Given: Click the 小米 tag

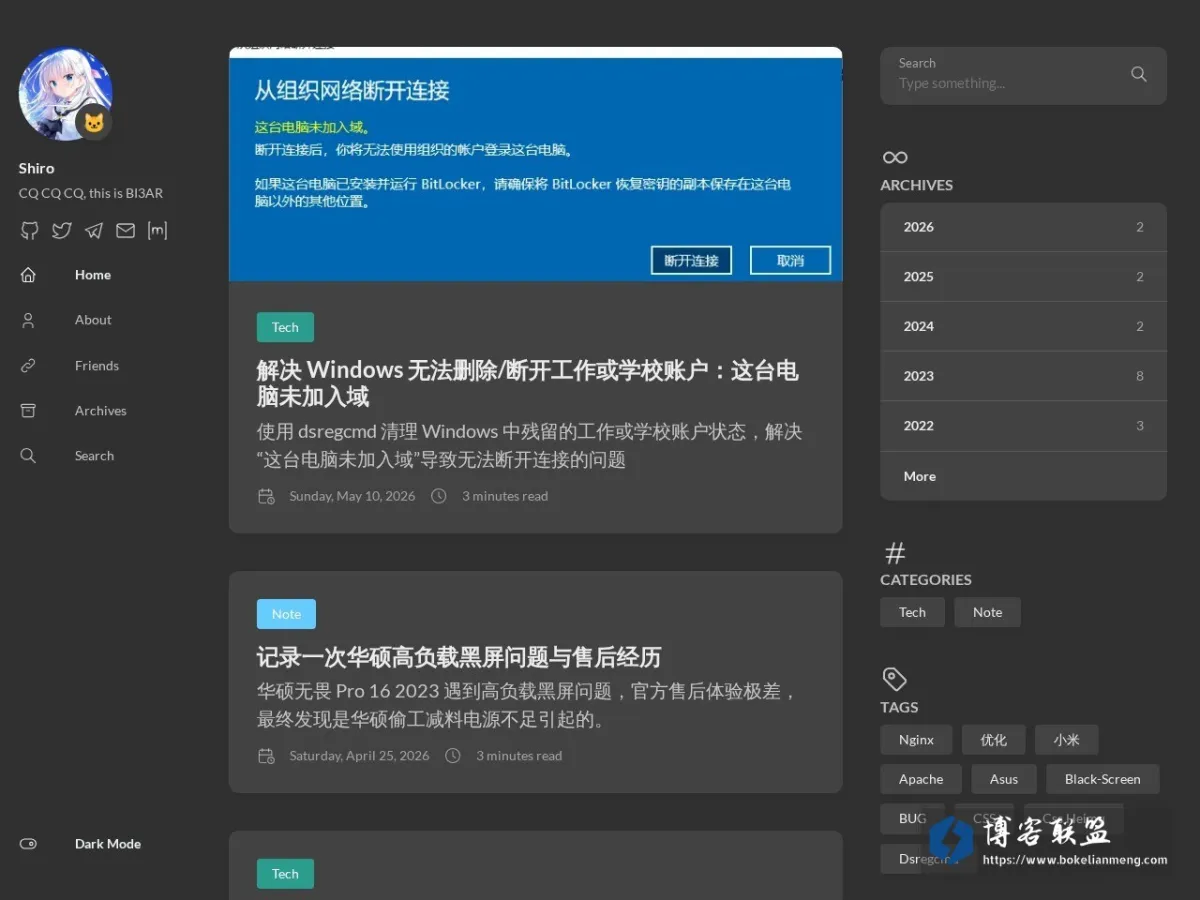Looking at the screenshot, I should [1066, 740].
